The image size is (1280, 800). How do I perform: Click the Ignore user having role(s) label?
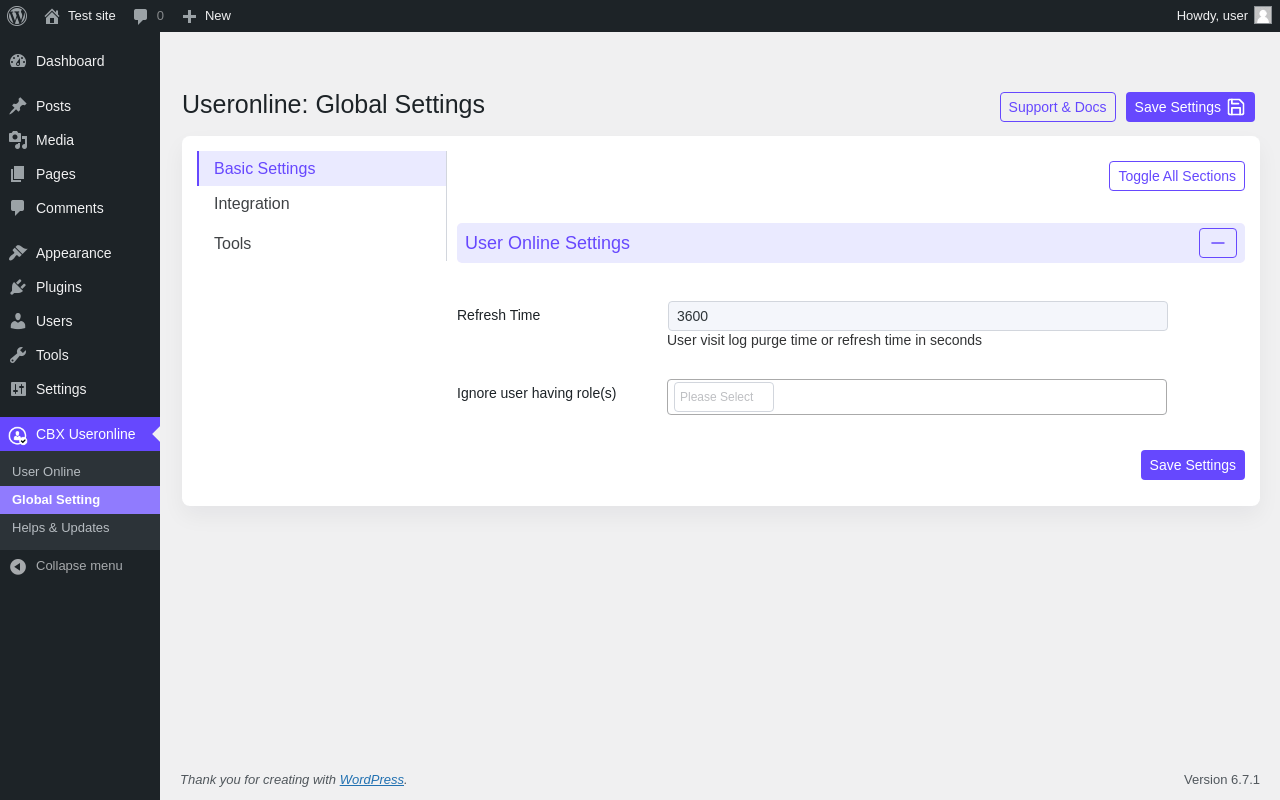click(x=537, y=393)
